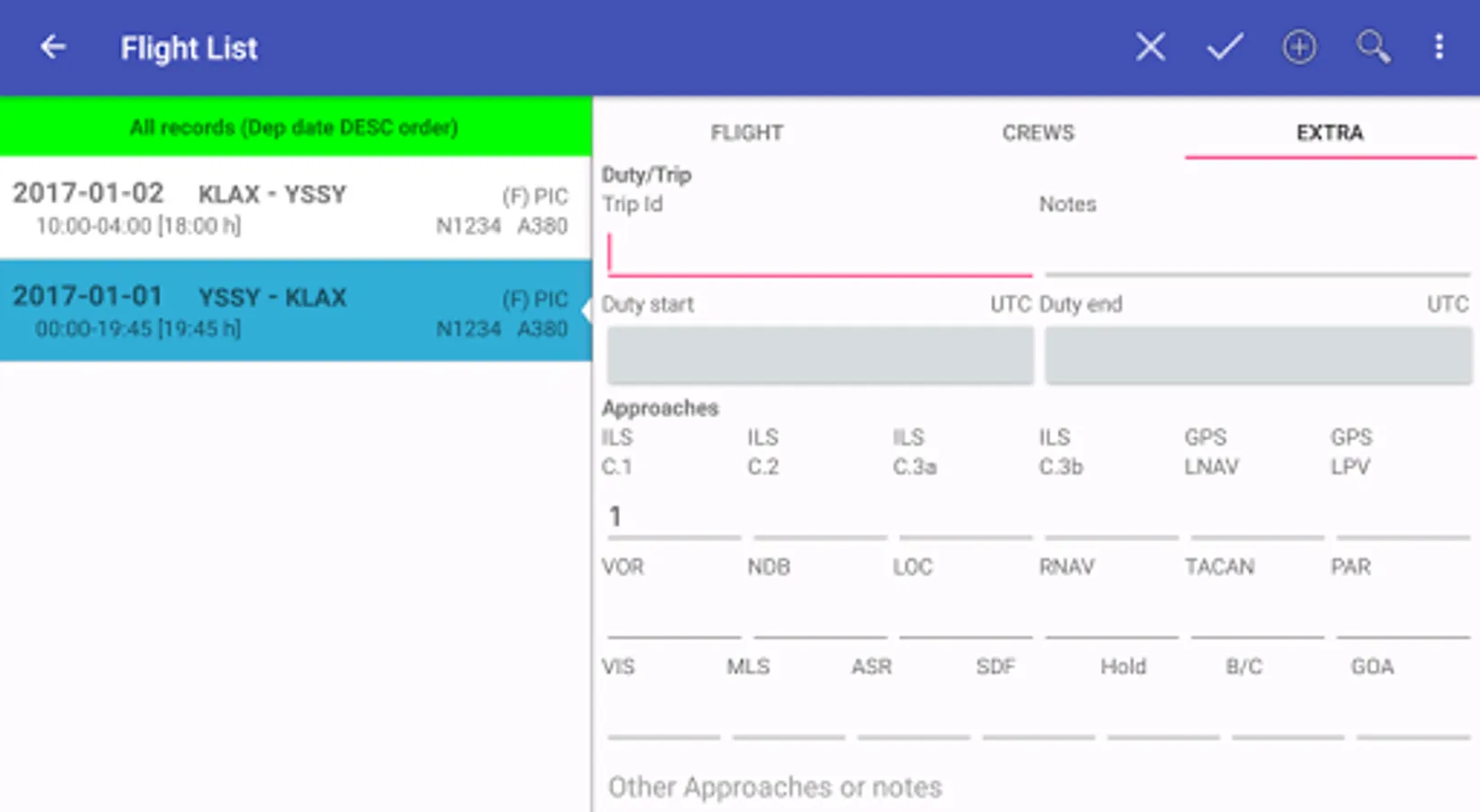The image size is (1480, 812).
Task: Click the VOR approaches field
Action: coord(673,617)
